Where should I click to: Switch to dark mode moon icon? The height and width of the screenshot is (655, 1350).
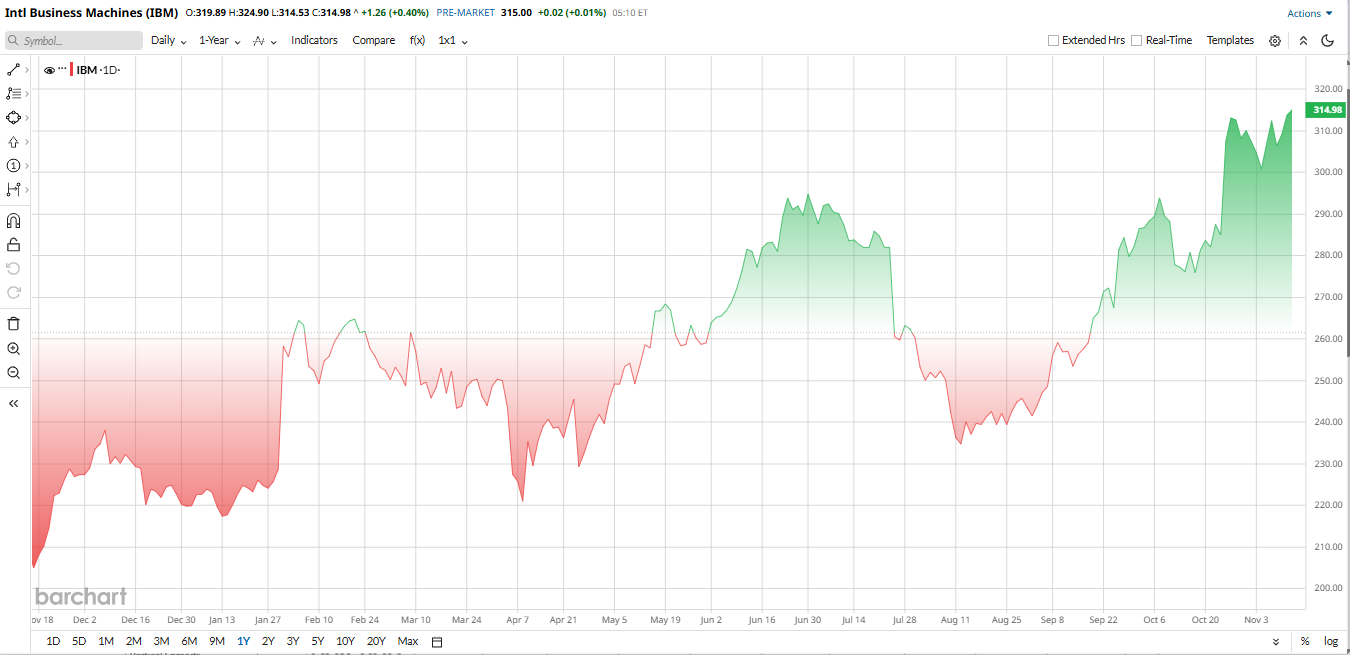pos(1328,41)
